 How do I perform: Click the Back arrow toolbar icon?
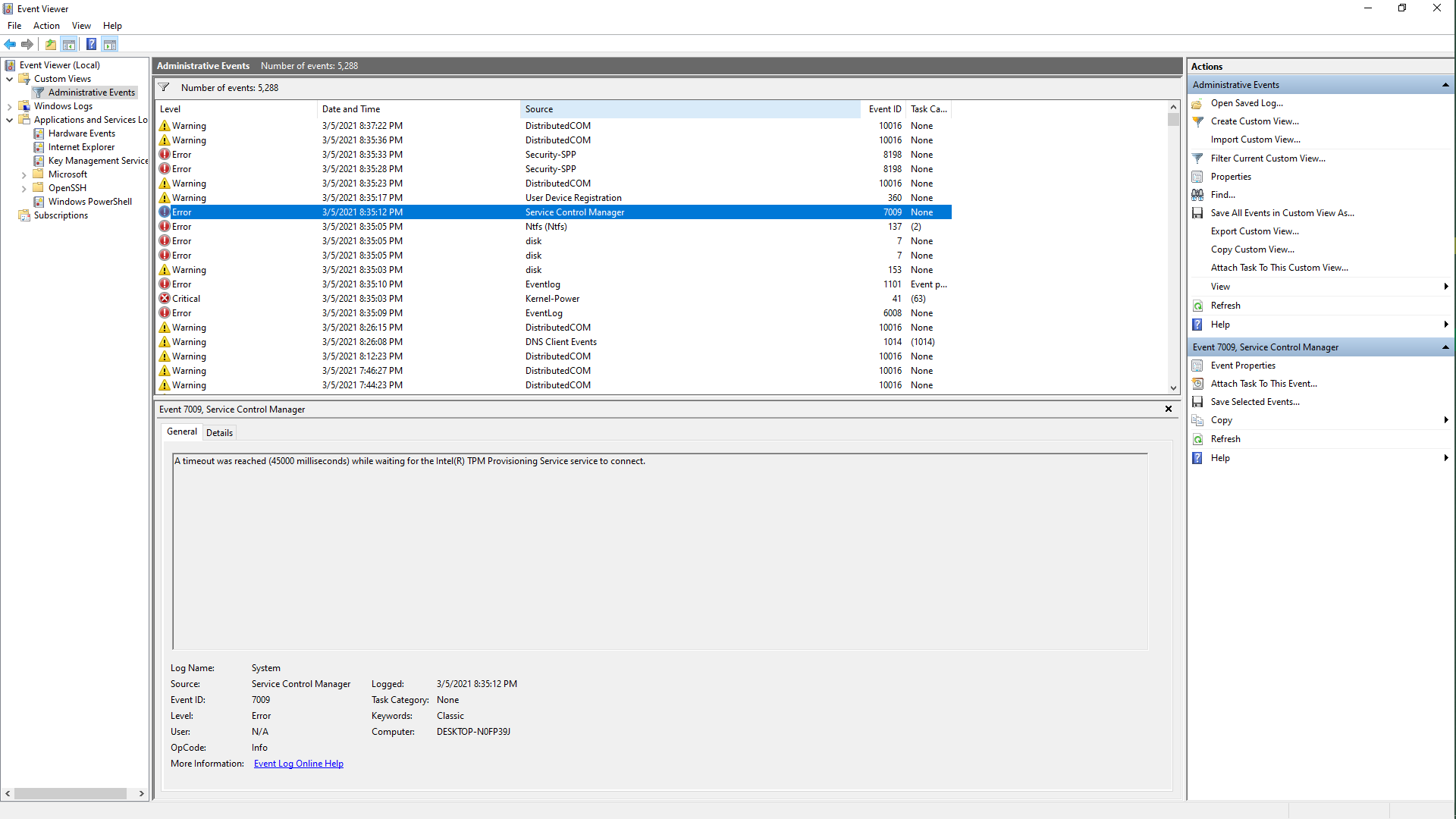coord(10,44)
